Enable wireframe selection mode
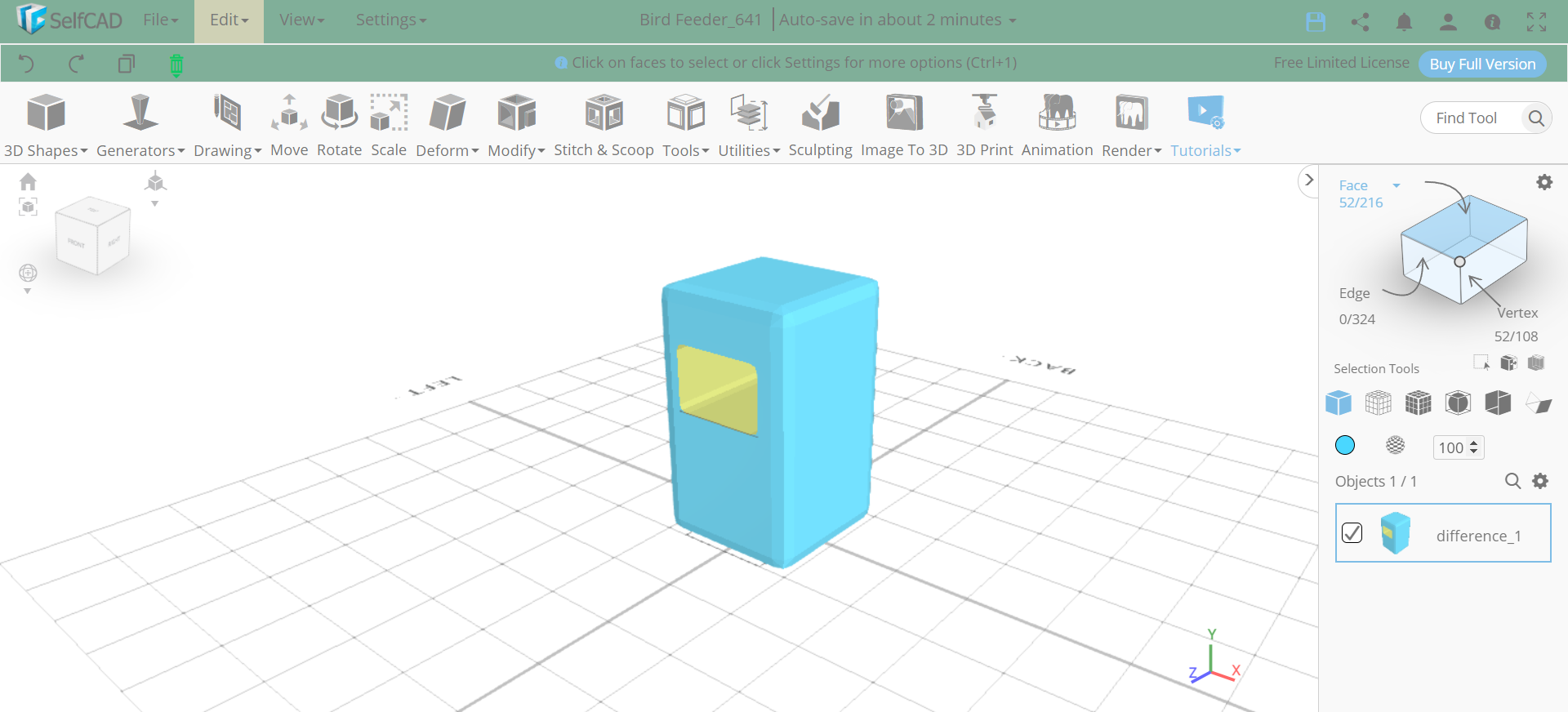Image resolution: width=1568 pixels, height=712 pixels. point(1379,403)
